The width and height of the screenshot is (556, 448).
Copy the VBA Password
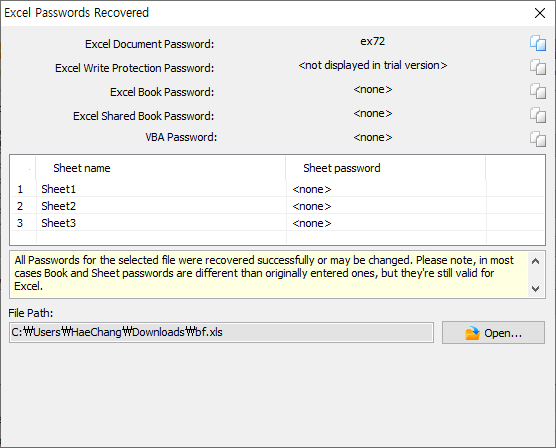tap(538, 139)
